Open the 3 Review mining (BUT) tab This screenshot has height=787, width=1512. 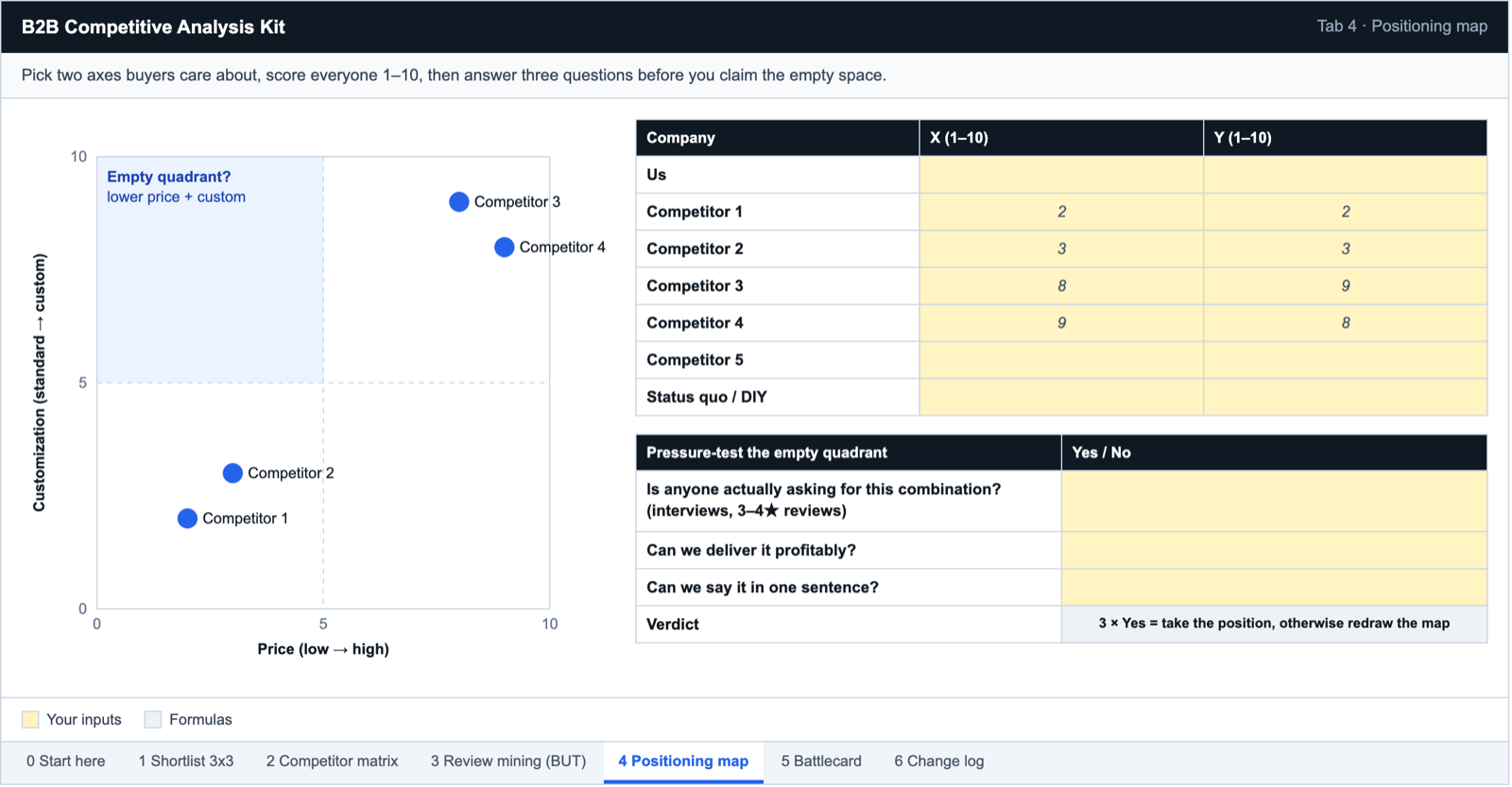(x=508, y=762)
